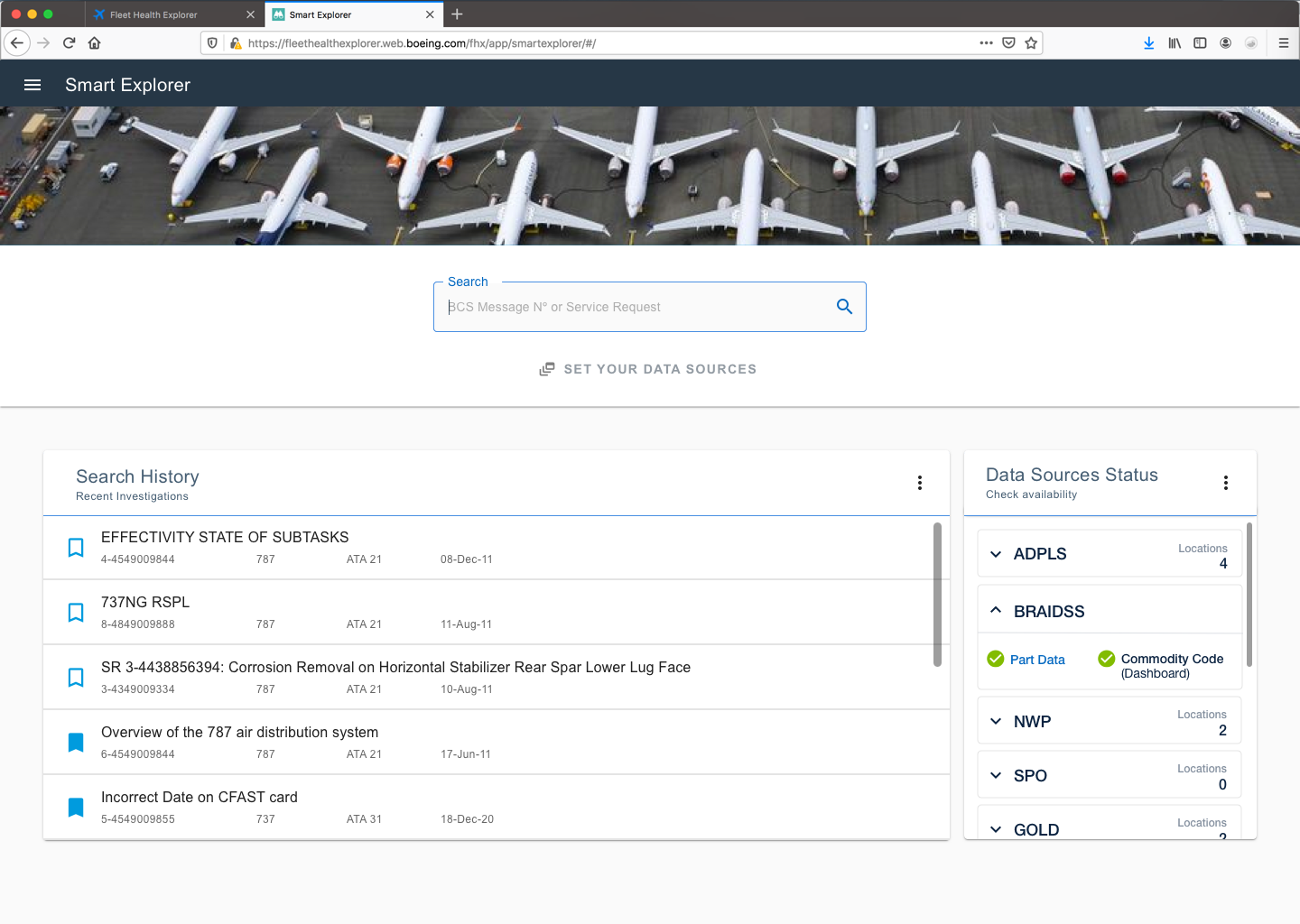Collapse the BRAIDSS data source section
Screen dimensions: 1300x924
coord(996,611)
